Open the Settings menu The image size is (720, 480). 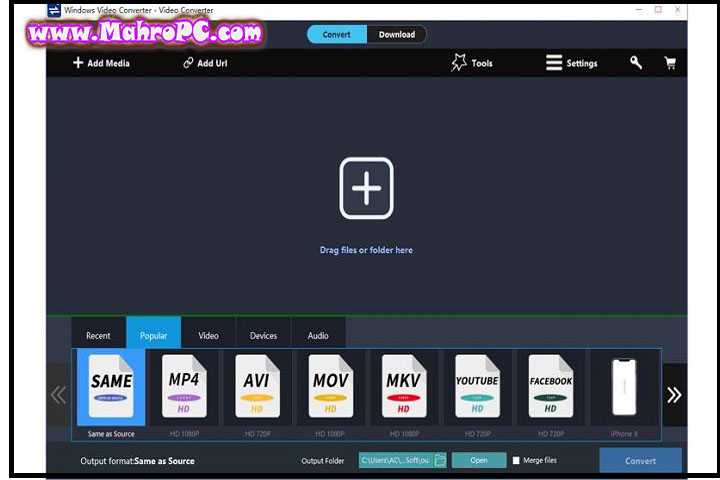point(572,63)
